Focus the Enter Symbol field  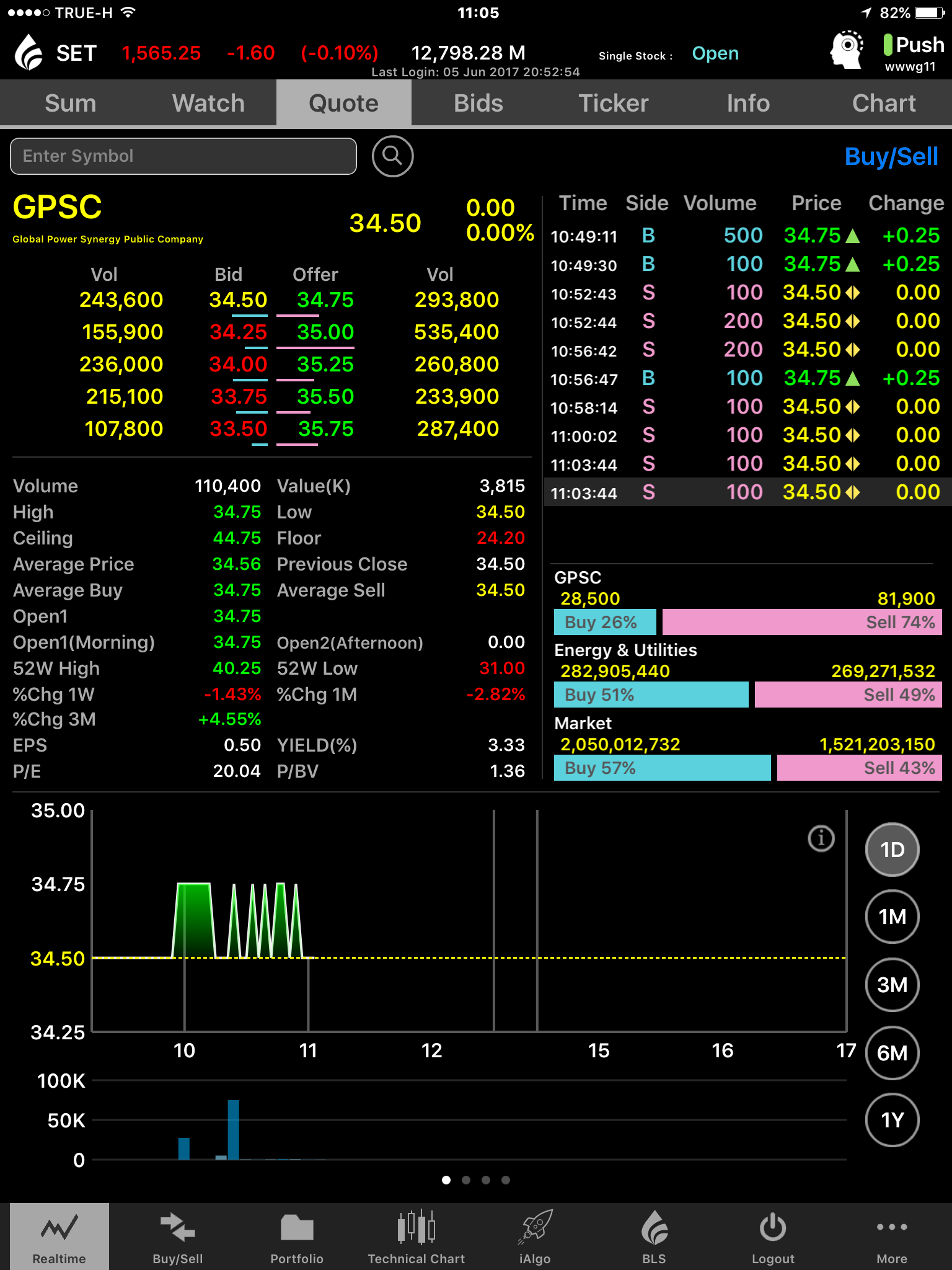tap(183, 156)
